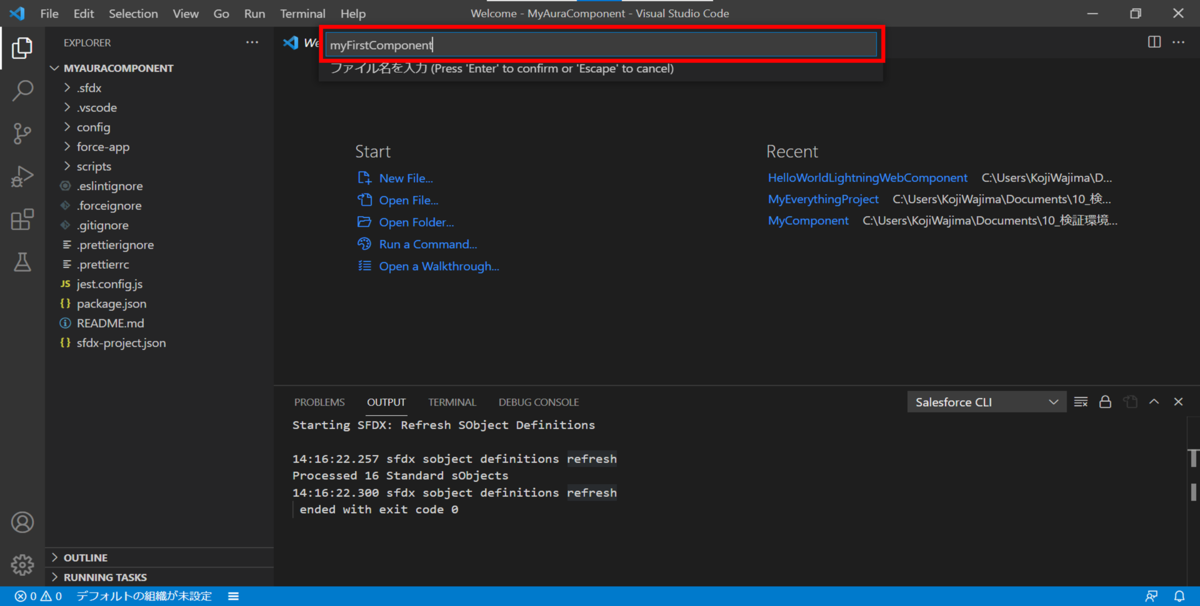
Task: Expand the RUNNING TASKS section
Action: tap(161, 577)
